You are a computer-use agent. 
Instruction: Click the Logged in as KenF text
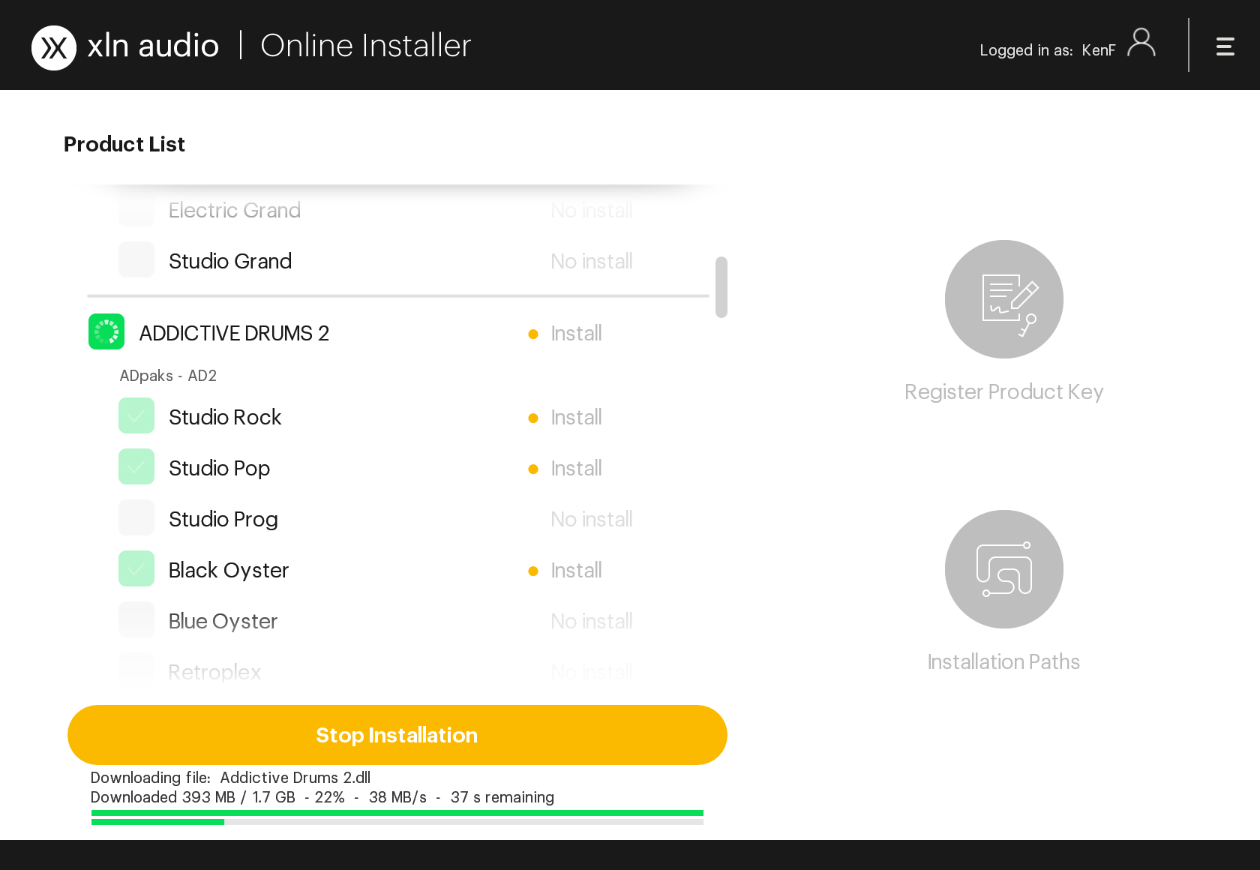click(1047, 50)
